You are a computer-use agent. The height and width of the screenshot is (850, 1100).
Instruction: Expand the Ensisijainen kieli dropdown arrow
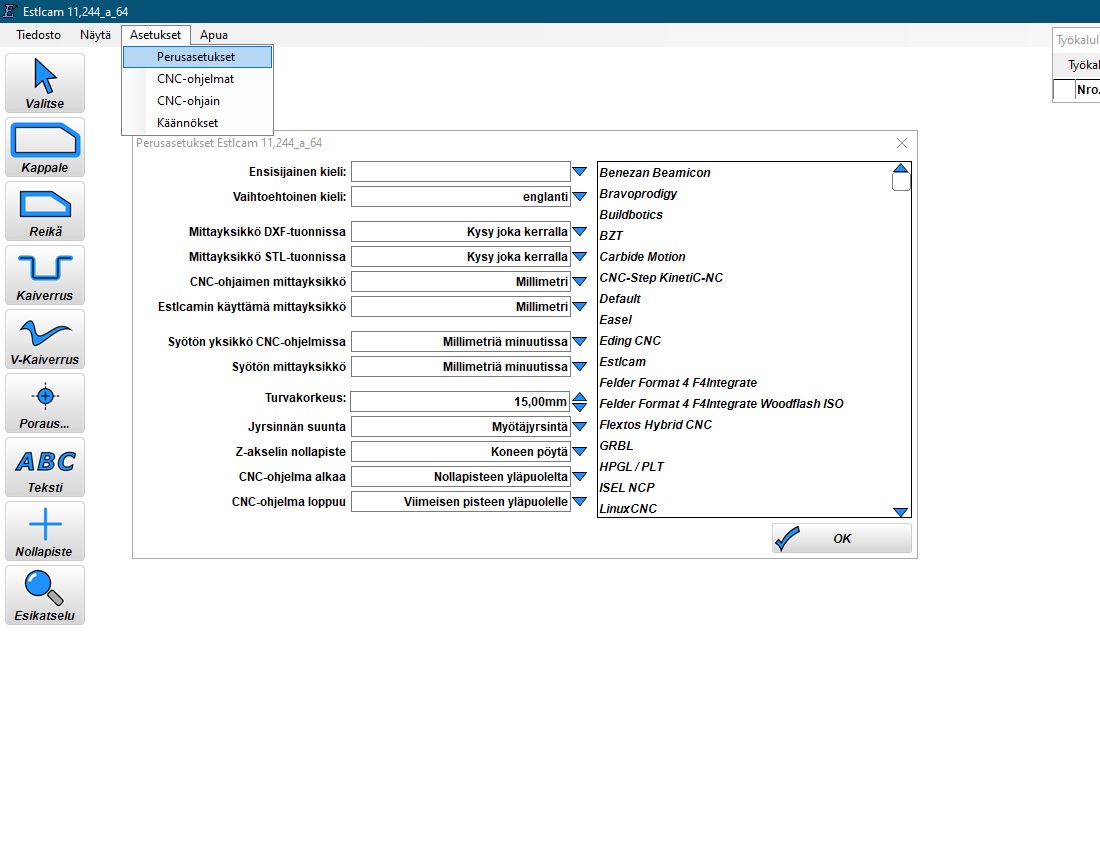click(x=579, y=172)
